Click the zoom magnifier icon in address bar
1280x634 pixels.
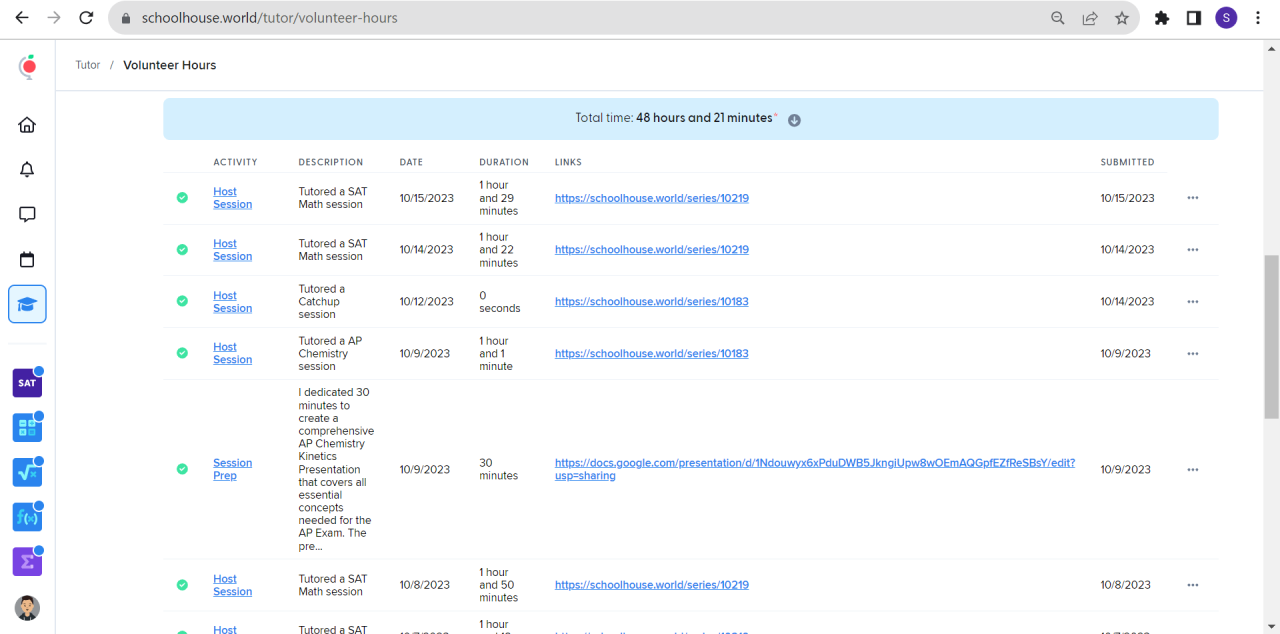tap(1058, 18)
